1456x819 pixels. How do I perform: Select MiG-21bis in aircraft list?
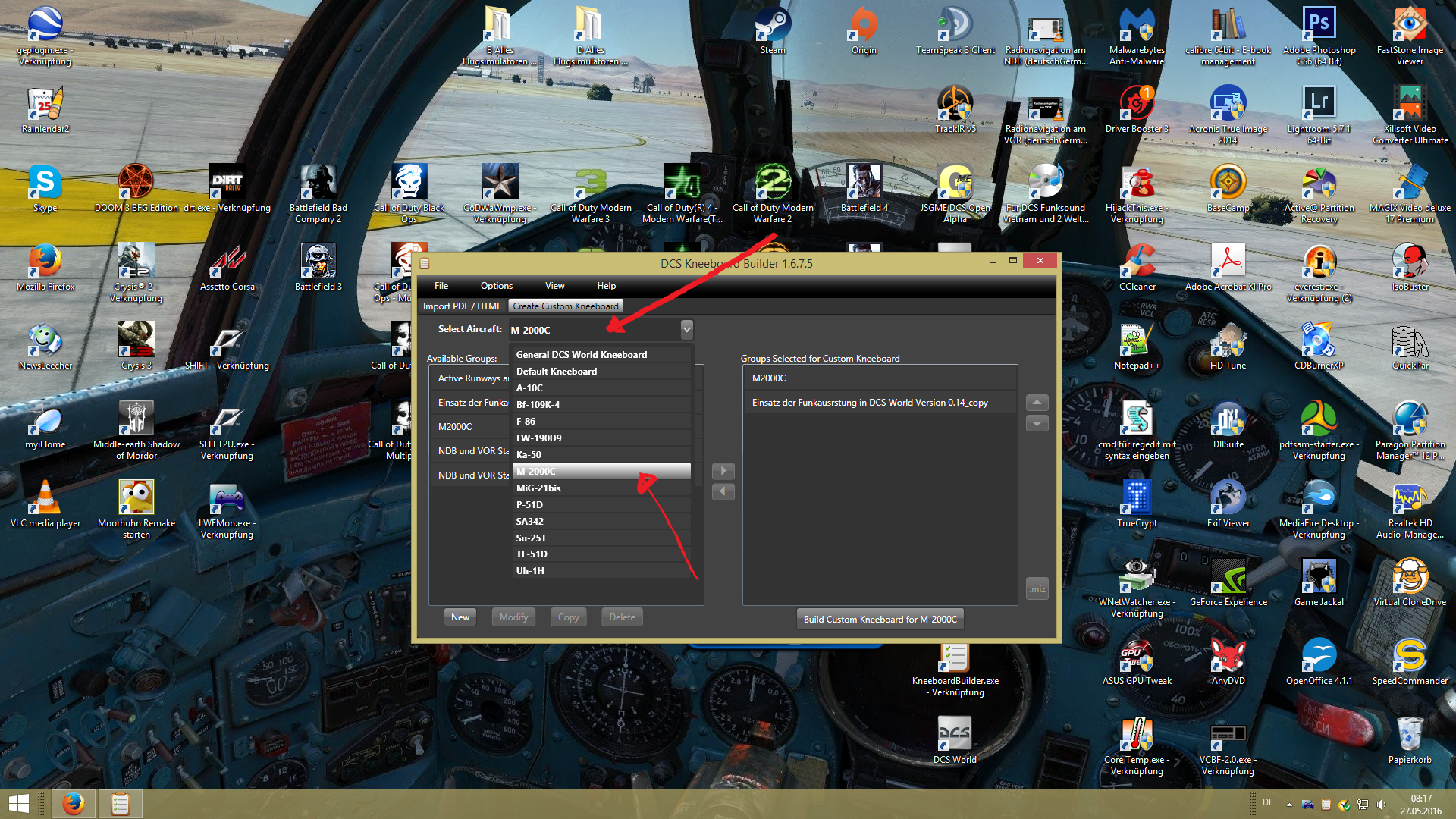pos(602,488)
